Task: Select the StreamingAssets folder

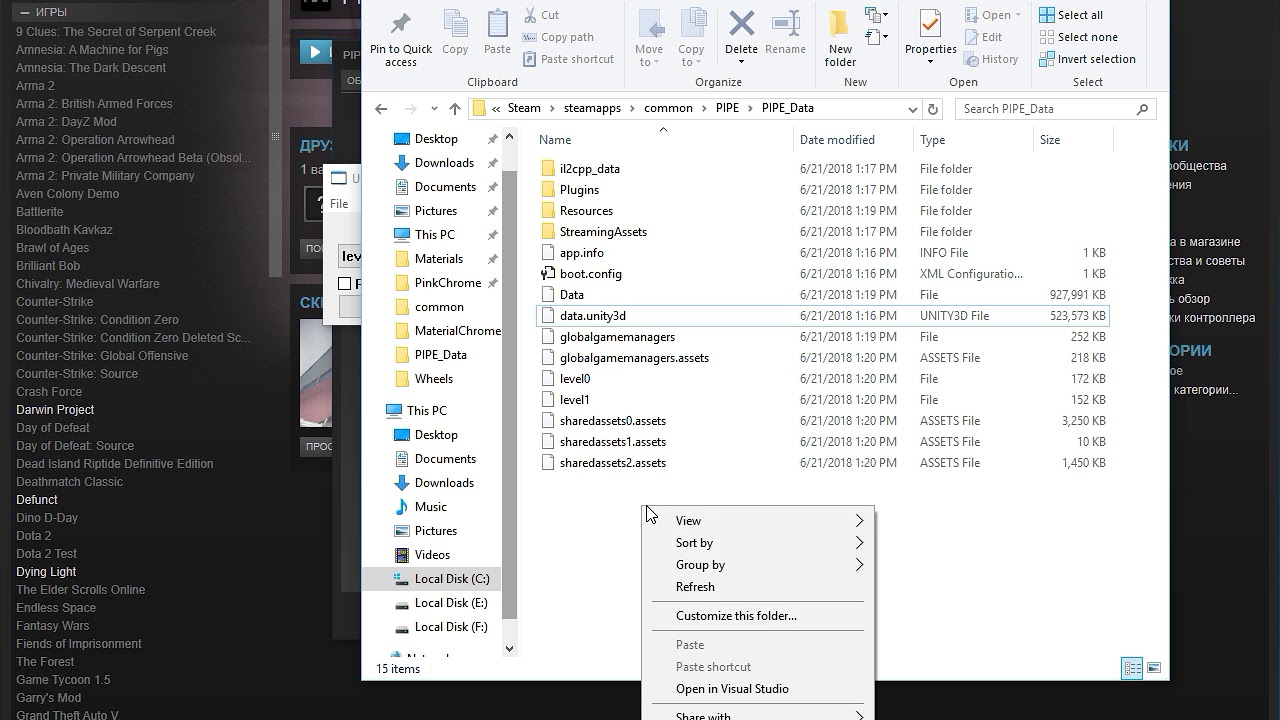Action: pos(603,232)
